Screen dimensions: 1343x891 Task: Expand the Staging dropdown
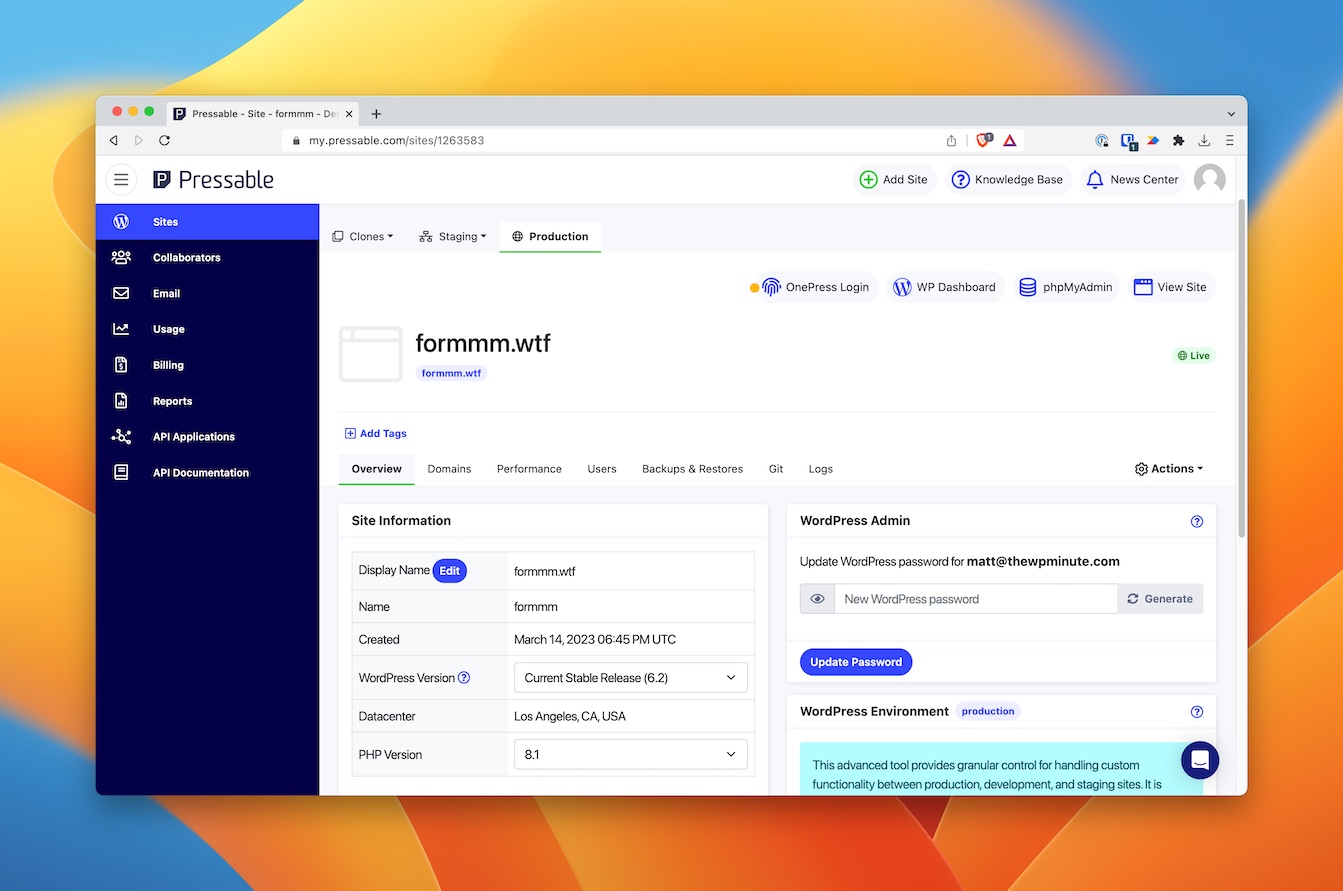point(453,237)
